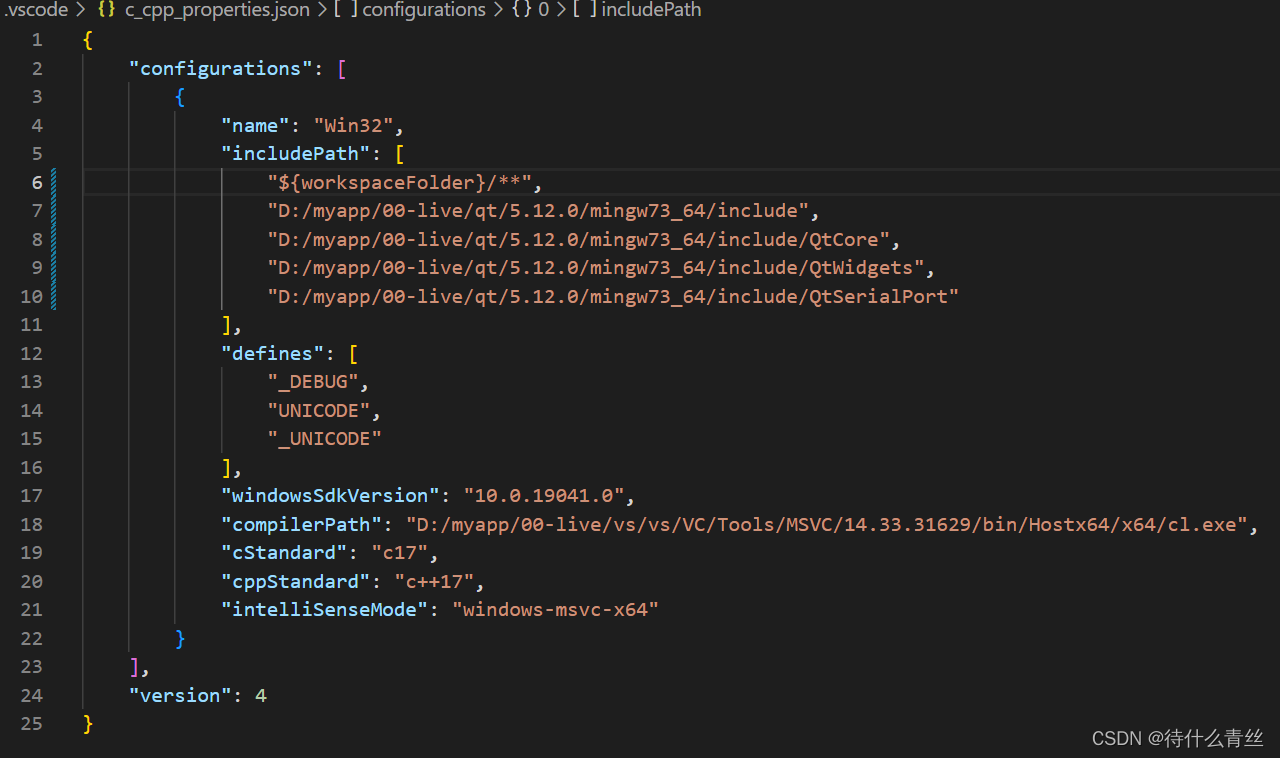Click the opening brace on line 1
The height and width of the screenshot is (758, 1280).
tap(89, 41)
